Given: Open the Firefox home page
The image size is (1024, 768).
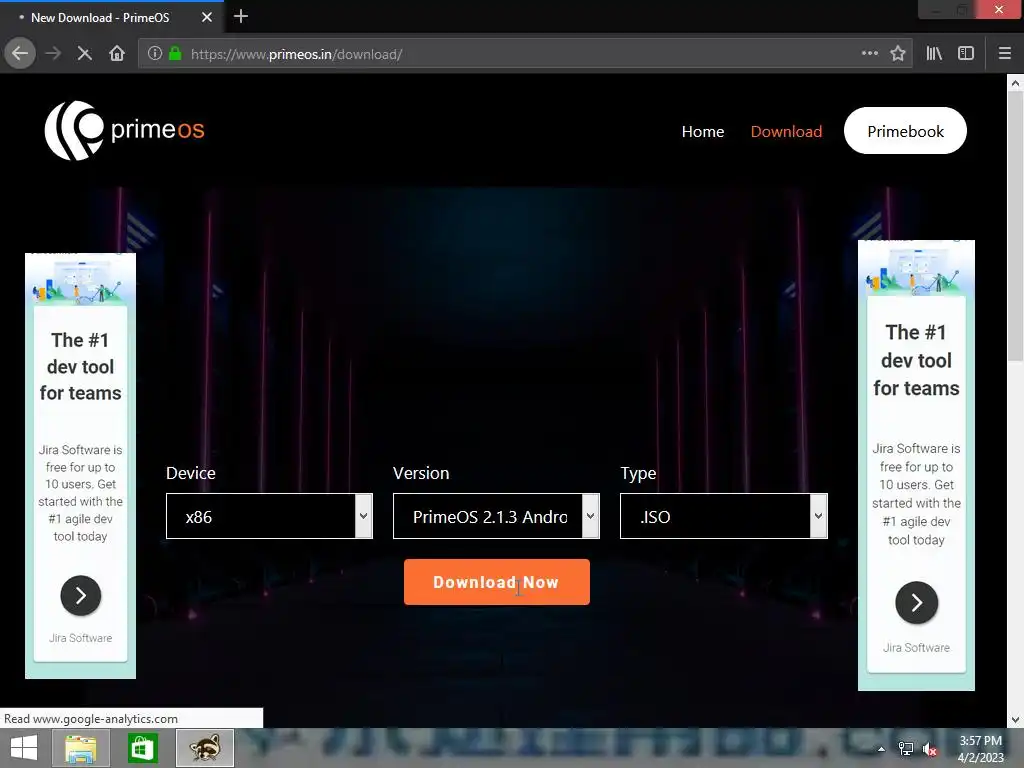Looking at the screenshot, I should click(117, 54).
